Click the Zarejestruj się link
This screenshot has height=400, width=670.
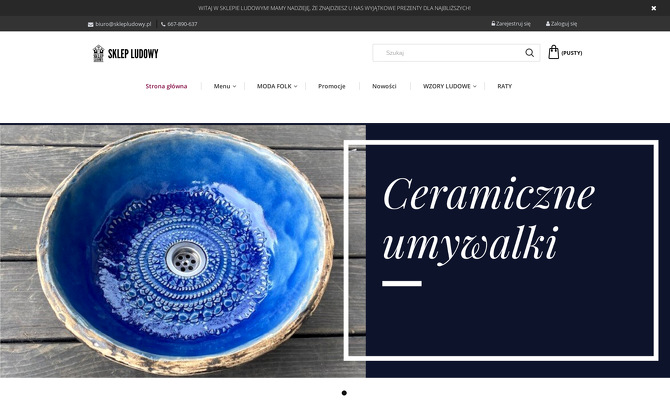click(x=513, y=24)
